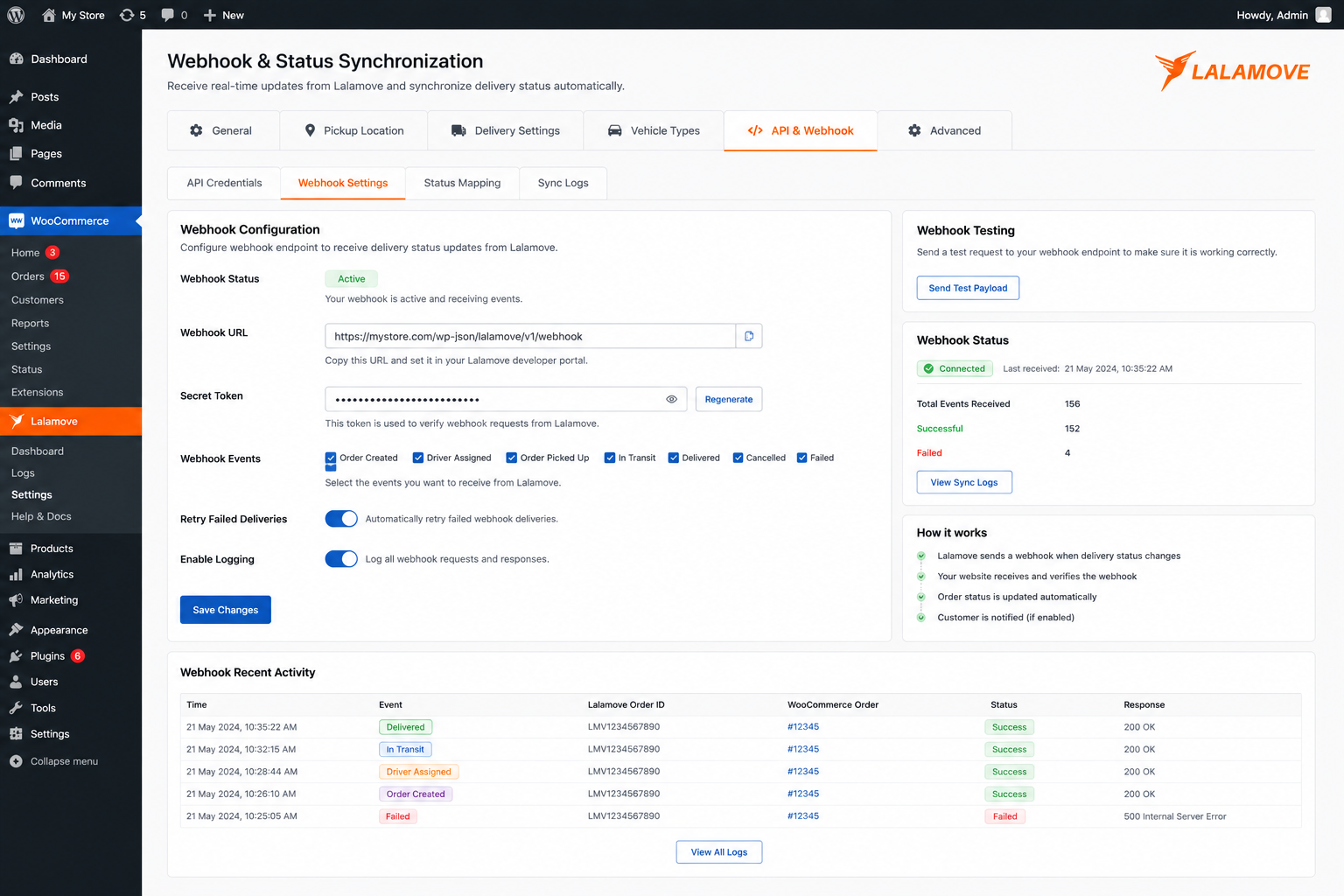1344x896 pixels.
Task: Open the comments bubble icon in admin bar
Action: pyautogui.click(x=168, y=15)
